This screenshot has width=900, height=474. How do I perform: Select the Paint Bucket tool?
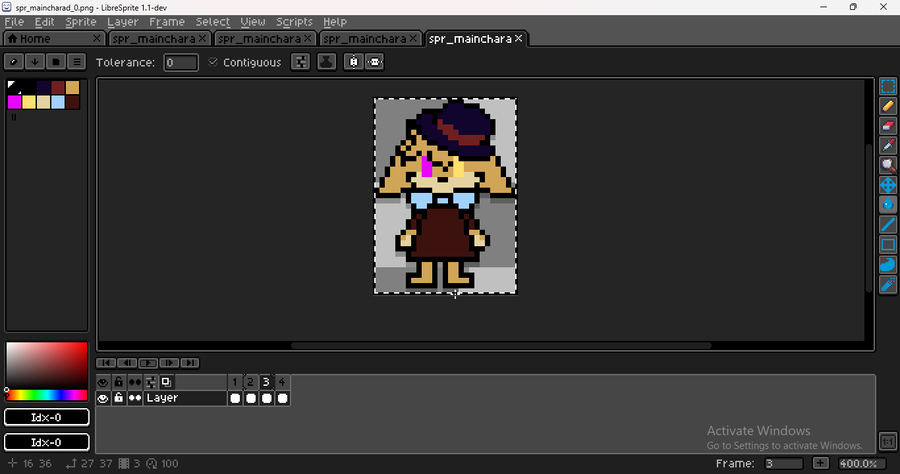888,205
